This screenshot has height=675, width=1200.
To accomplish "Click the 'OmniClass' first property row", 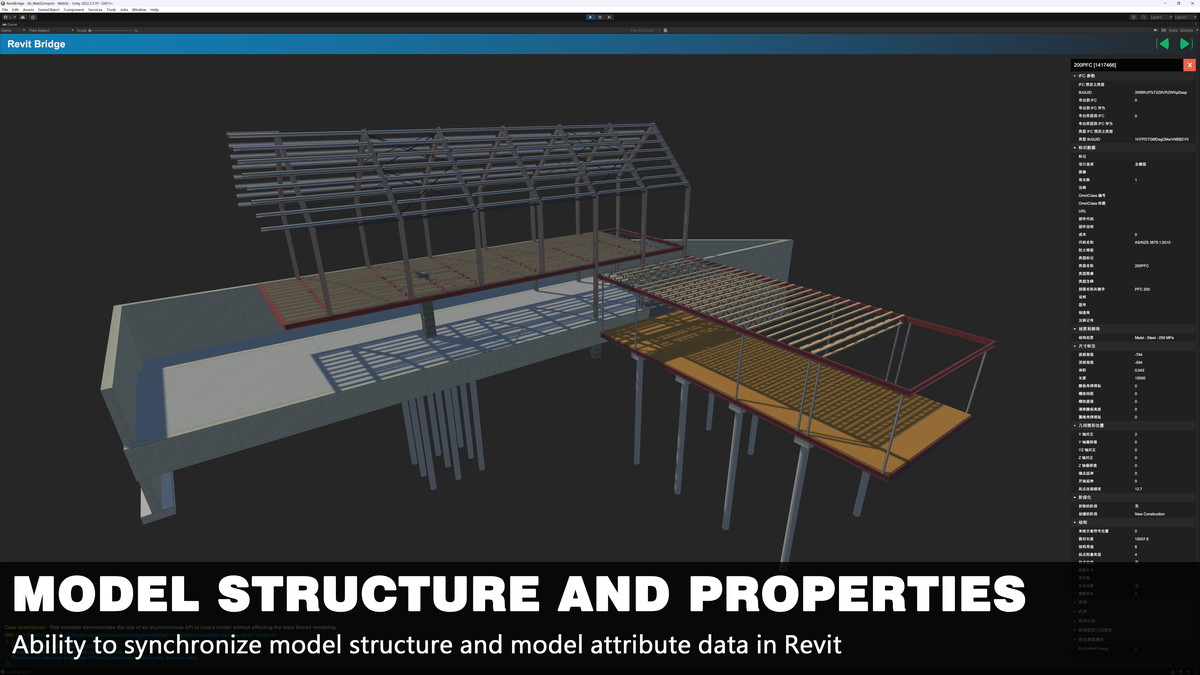I will 1134,195.
